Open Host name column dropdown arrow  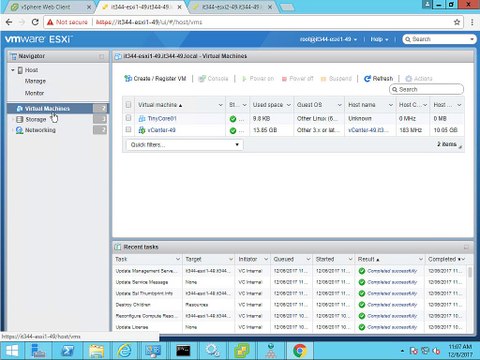click(x=391, y=105)
